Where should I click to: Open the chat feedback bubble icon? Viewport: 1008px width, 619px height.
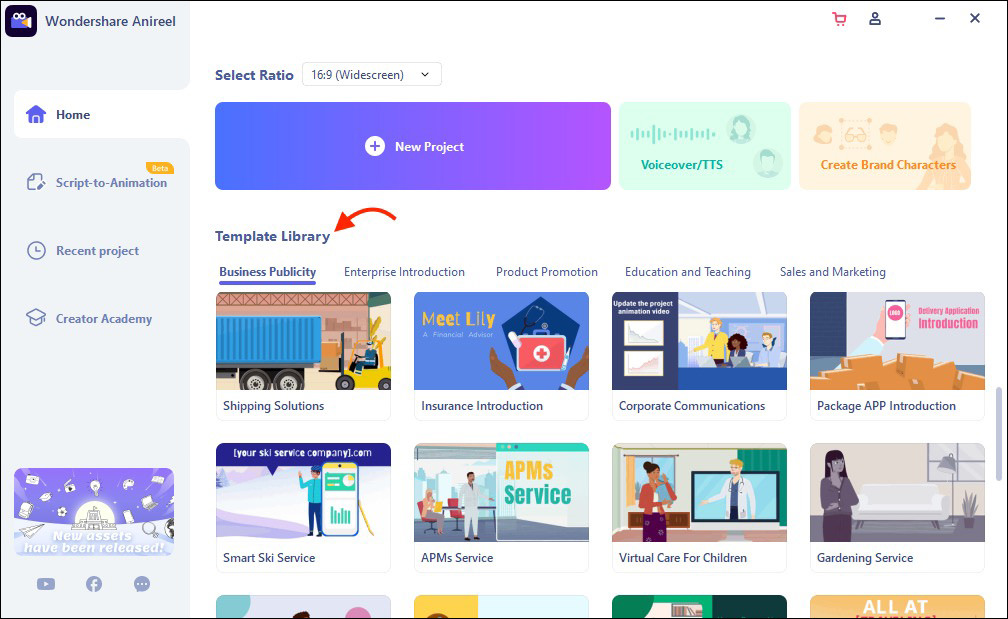coord(142,584)
